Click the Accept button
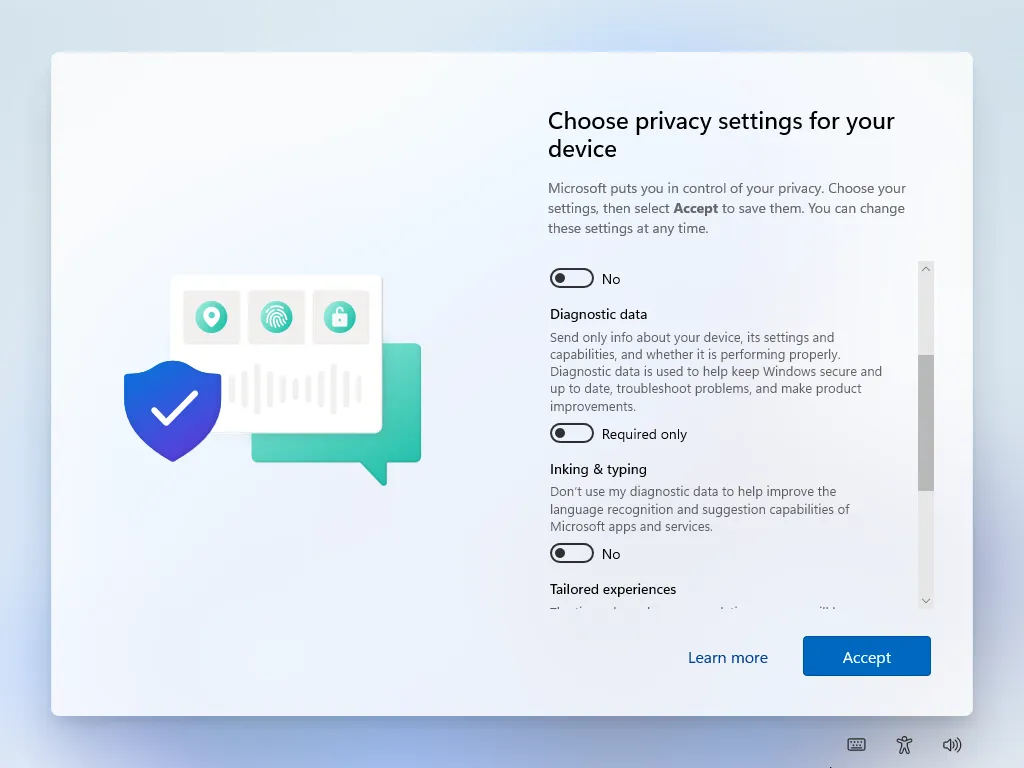1024x768 pixels. pyautogui.click(x=866, y=656)
